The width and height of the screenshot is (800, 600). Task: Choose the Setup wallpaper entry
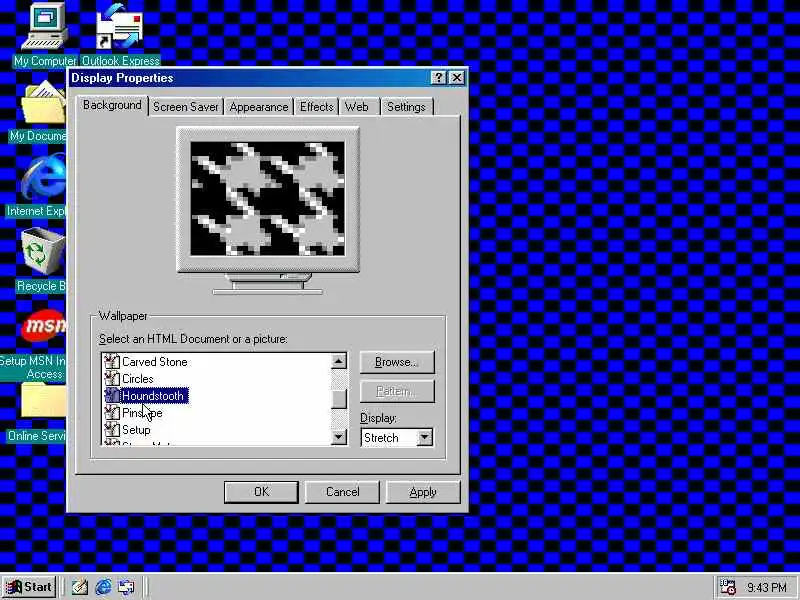pos(136,430)
